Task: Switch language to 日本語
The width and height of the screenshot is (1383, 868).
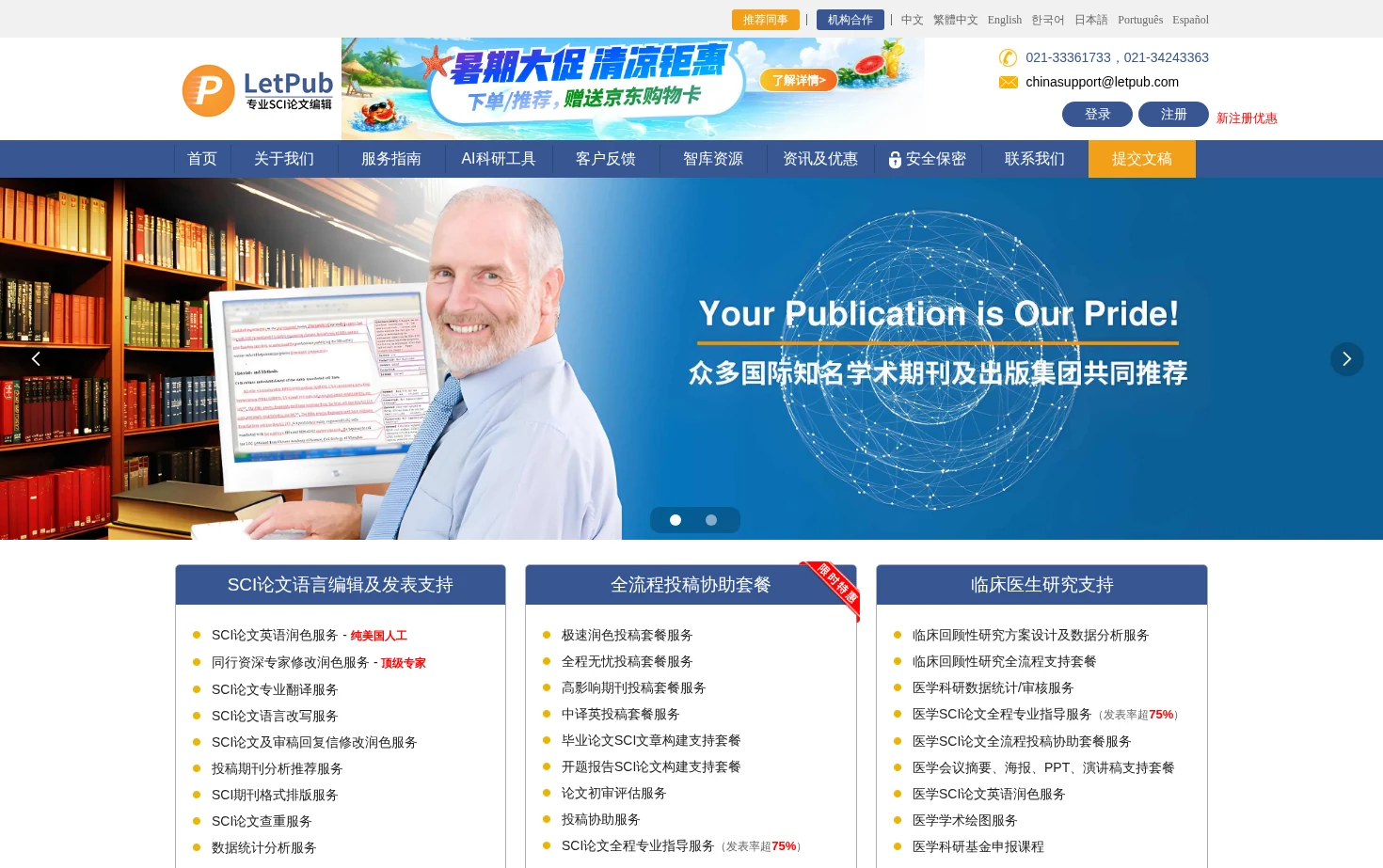Action: 1091,20
